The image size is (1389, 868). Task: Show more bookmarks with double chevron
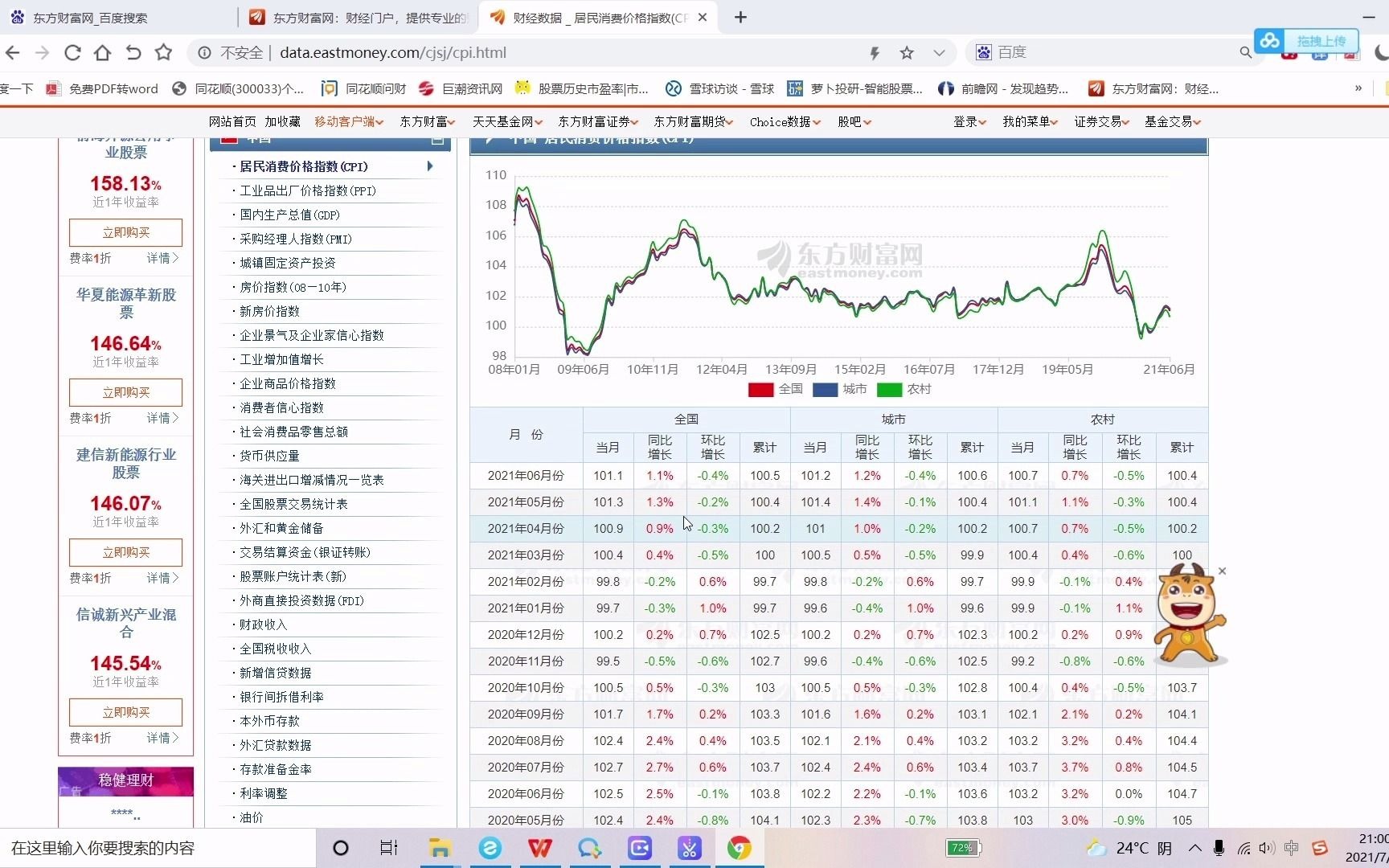(x=1358, y=88)
